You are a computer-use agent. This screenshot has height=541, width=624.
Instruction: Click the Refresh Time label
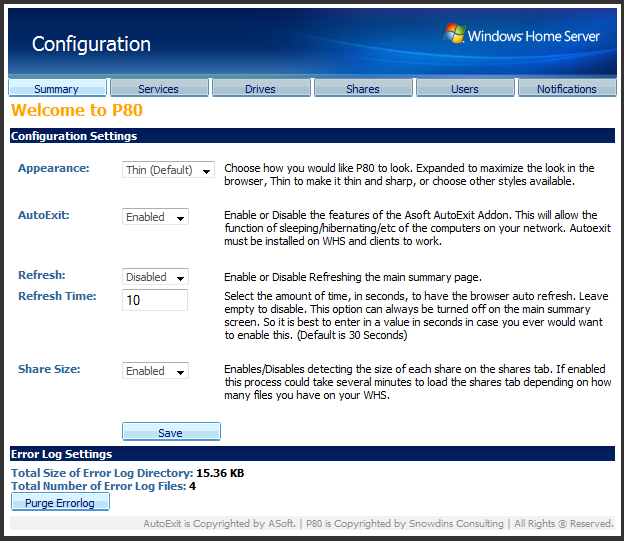[x=57, y=296]
